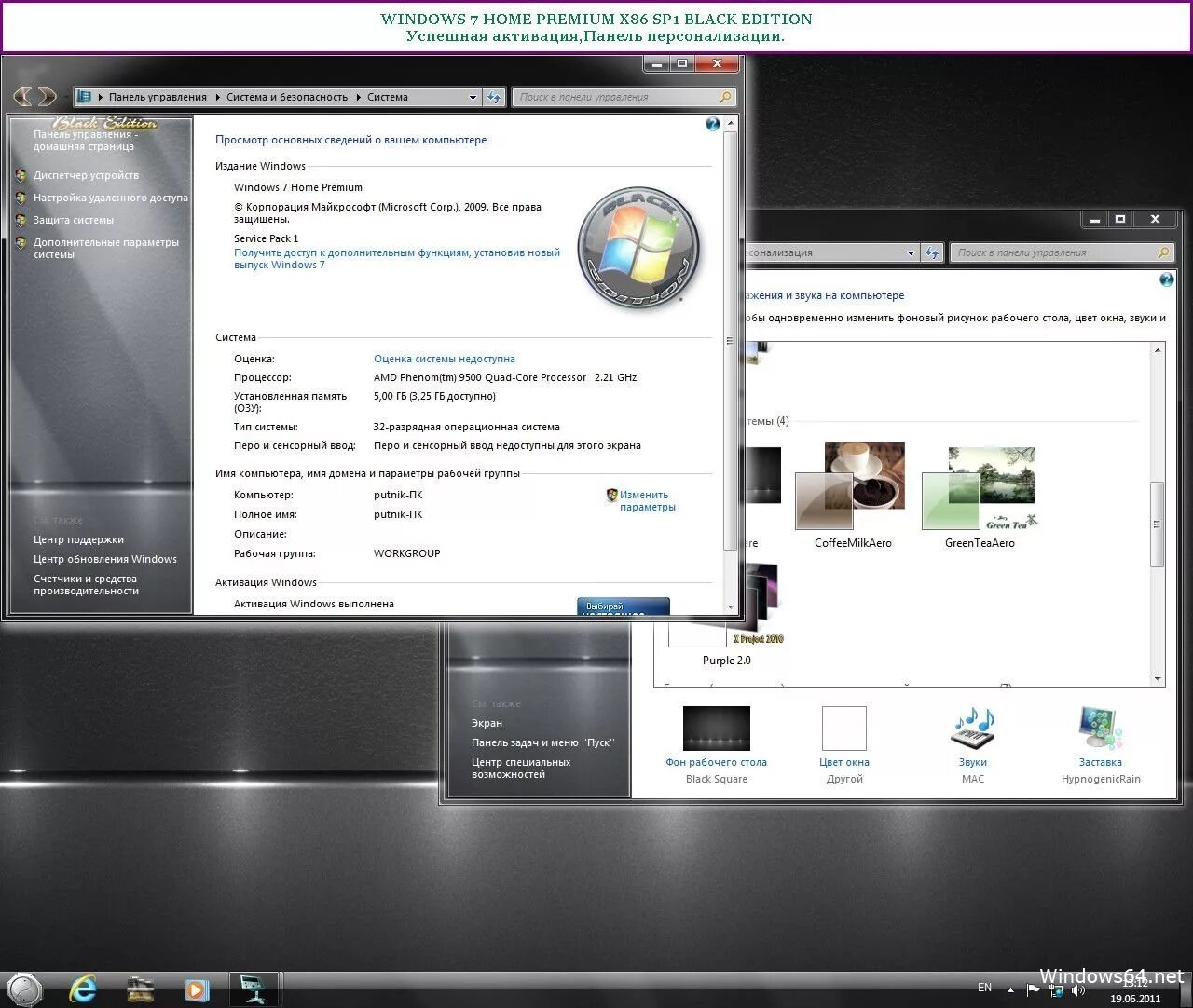Open Настройка удаленного доступа link
This screenshot has height=1008, width=1193.
click(x=111, y=198)
